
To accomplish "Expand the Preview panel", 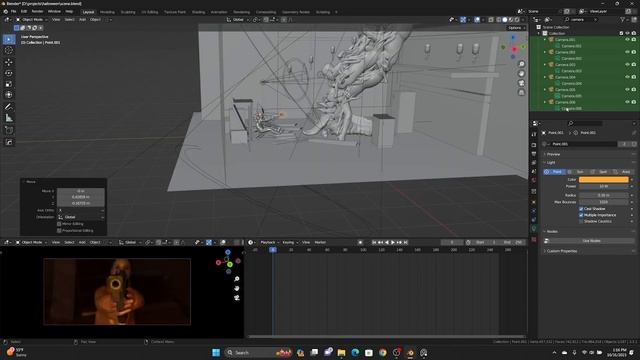I will pyautogui.click(x=553, y=154).
